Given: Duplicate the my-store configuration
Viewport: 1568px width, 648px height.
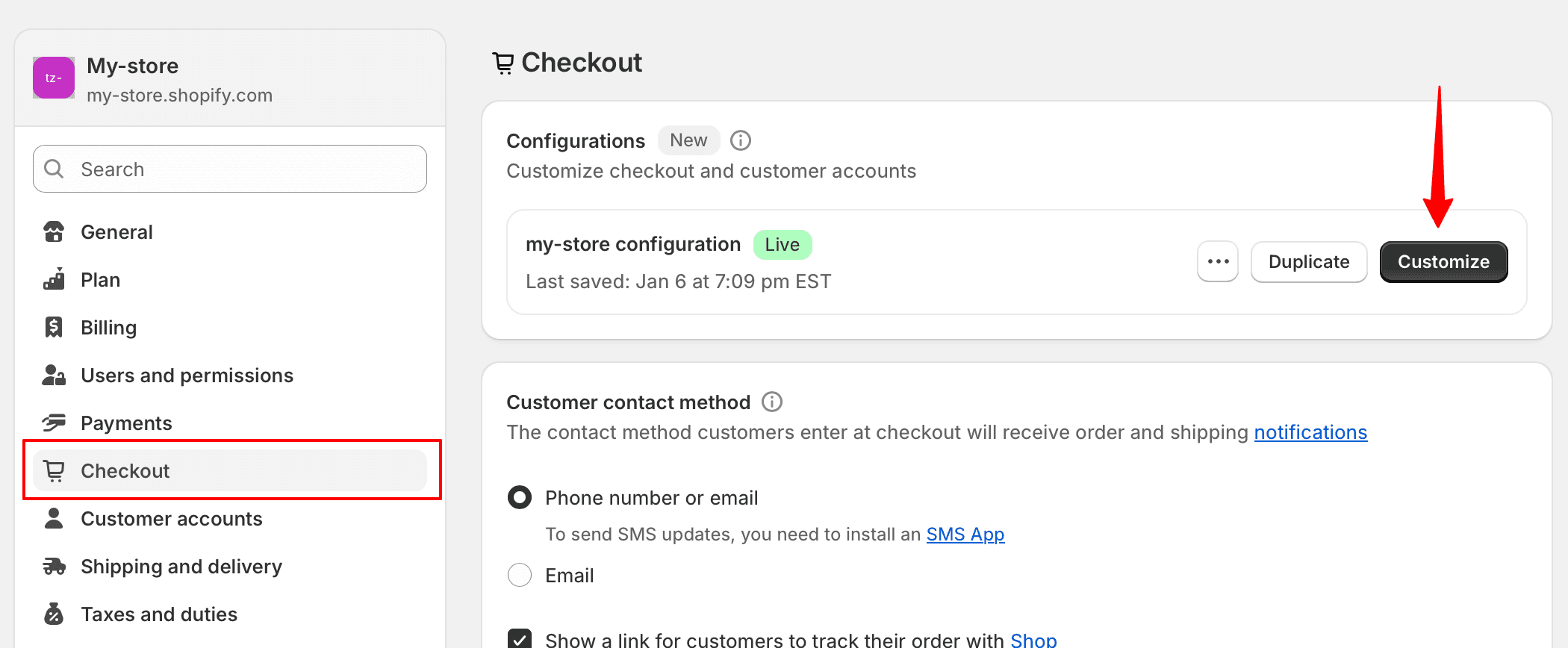Looking at the screenshot, I should [x=1309, y=262].
